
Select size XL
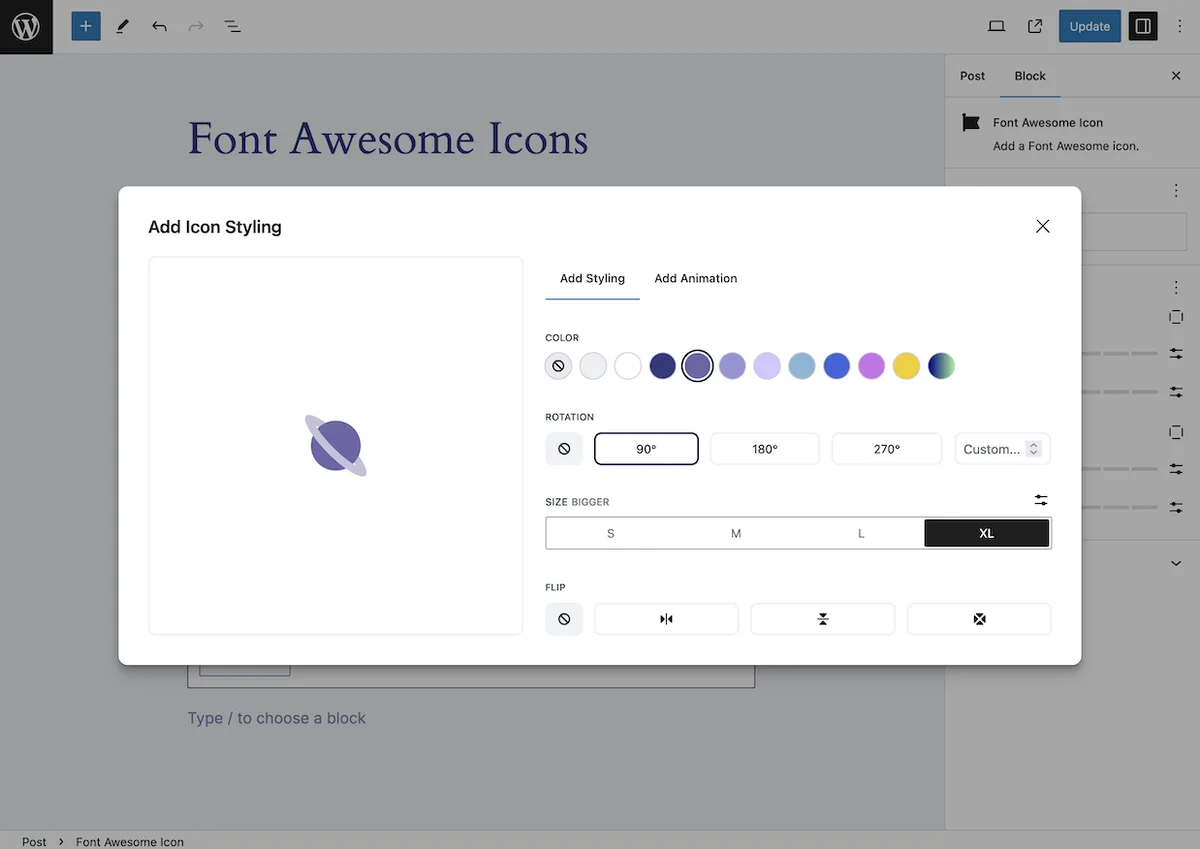tap(987, 533)
